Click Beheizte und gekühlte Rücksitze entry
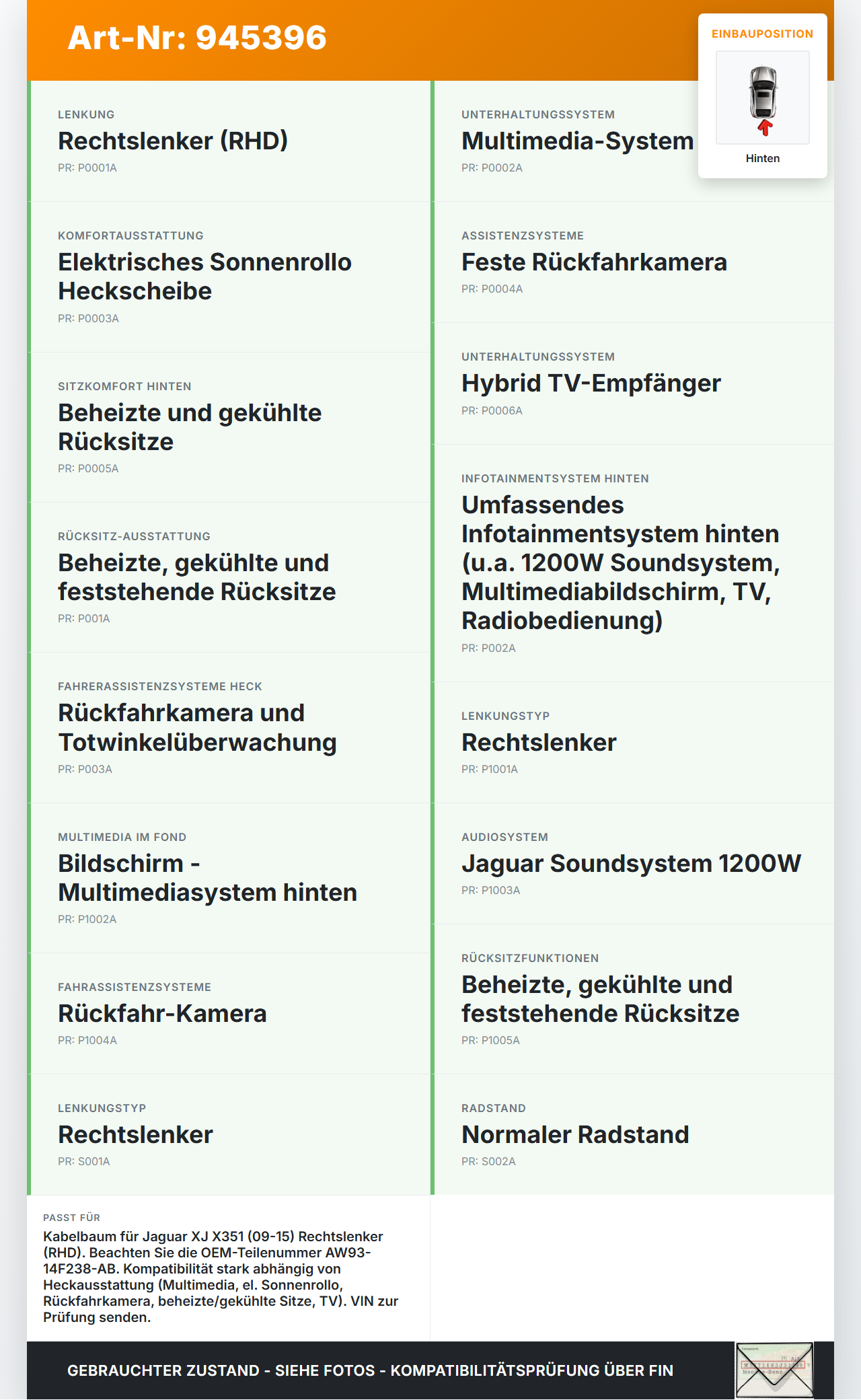The width and height of the screenshot is (861, 1400). [x=229, y=427]
